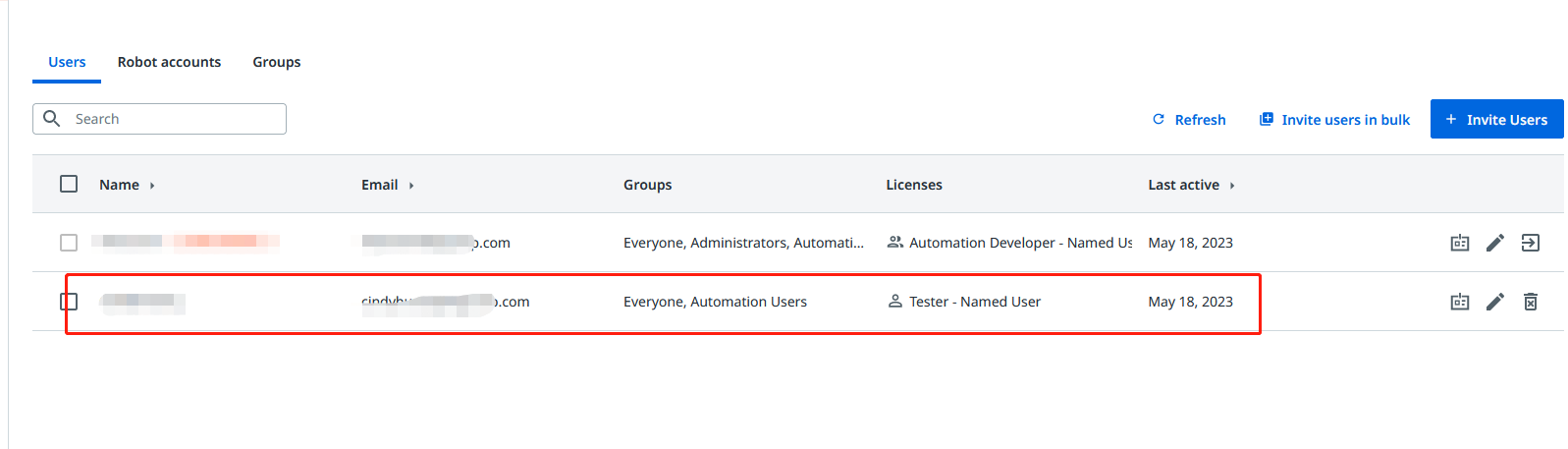Focus the Search input field

pos(159,119)
